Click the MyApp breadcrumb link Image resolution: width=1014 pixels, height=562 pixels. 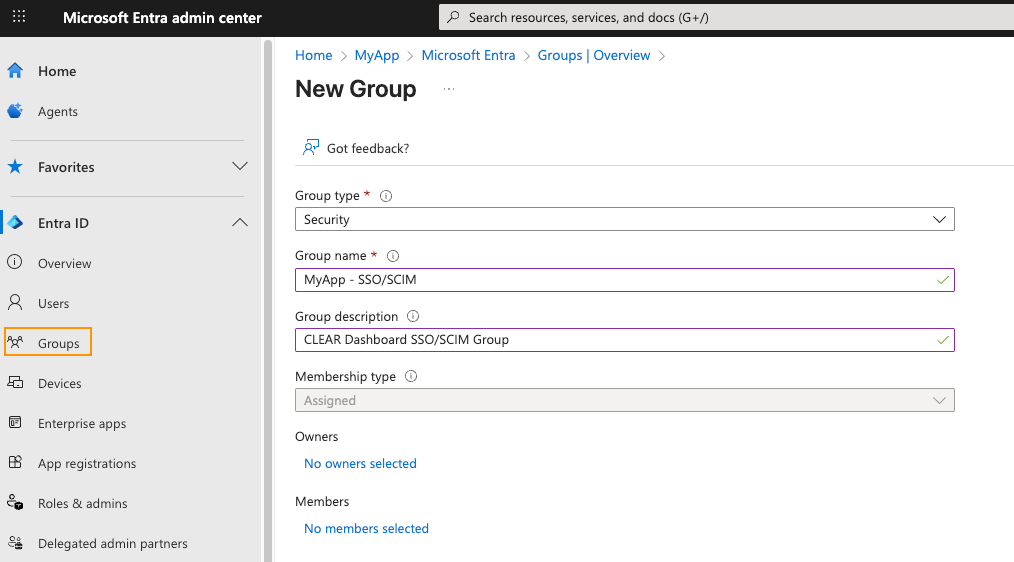coord(377,56)
